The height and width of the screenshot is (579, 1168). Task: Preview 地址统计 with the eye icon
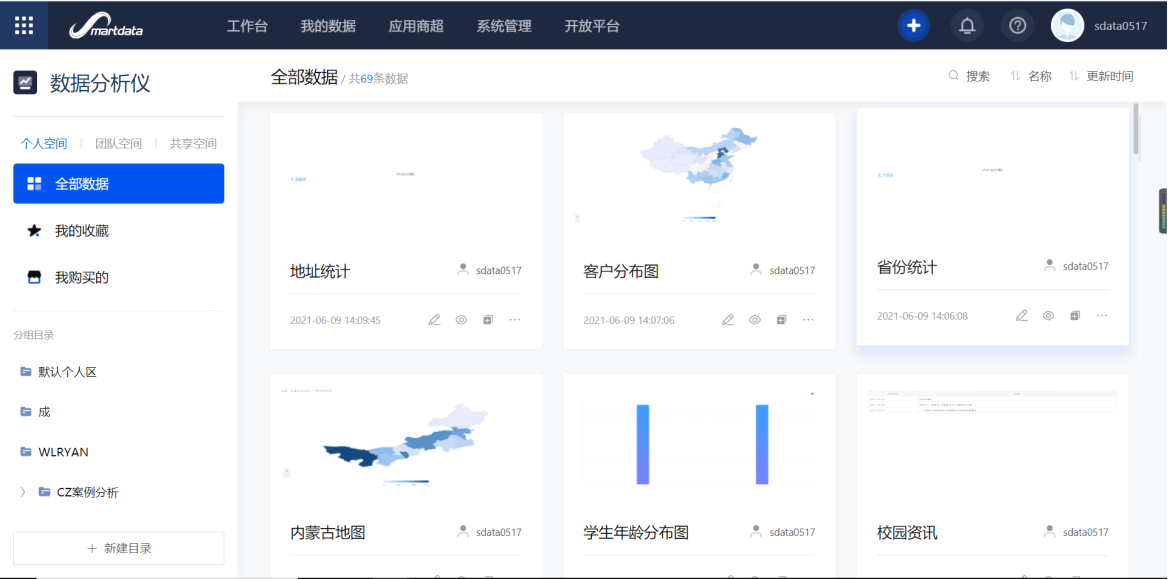pos(461,320)
